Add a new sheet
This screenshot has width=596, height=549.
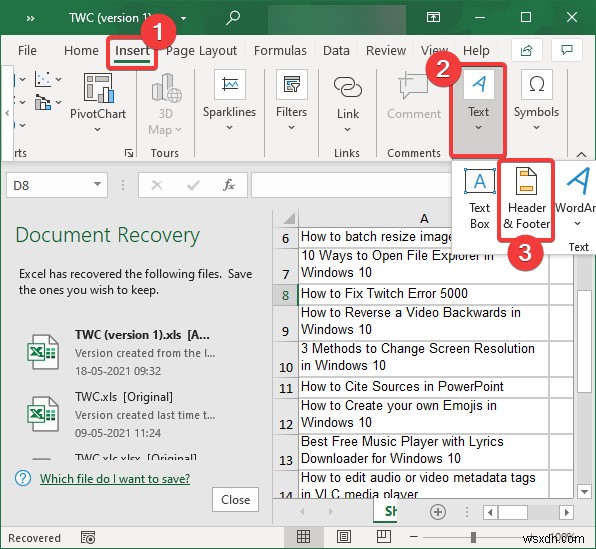437,512
